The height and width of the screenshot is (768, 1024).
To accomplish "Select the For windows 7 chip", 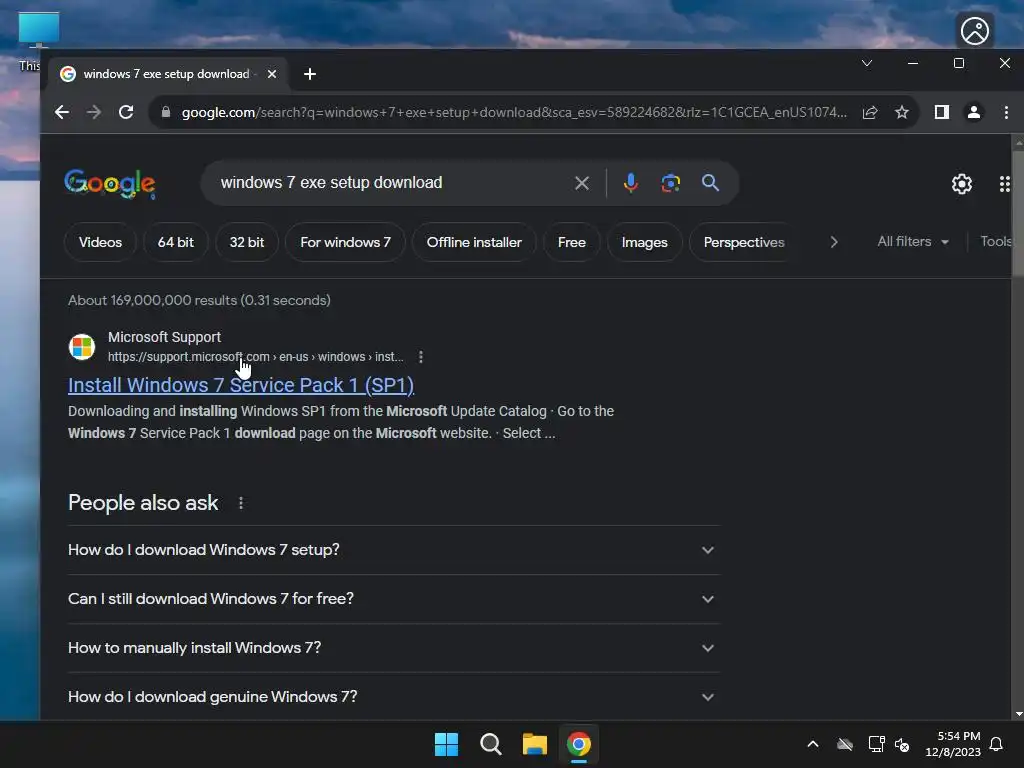I will (345, 242).
